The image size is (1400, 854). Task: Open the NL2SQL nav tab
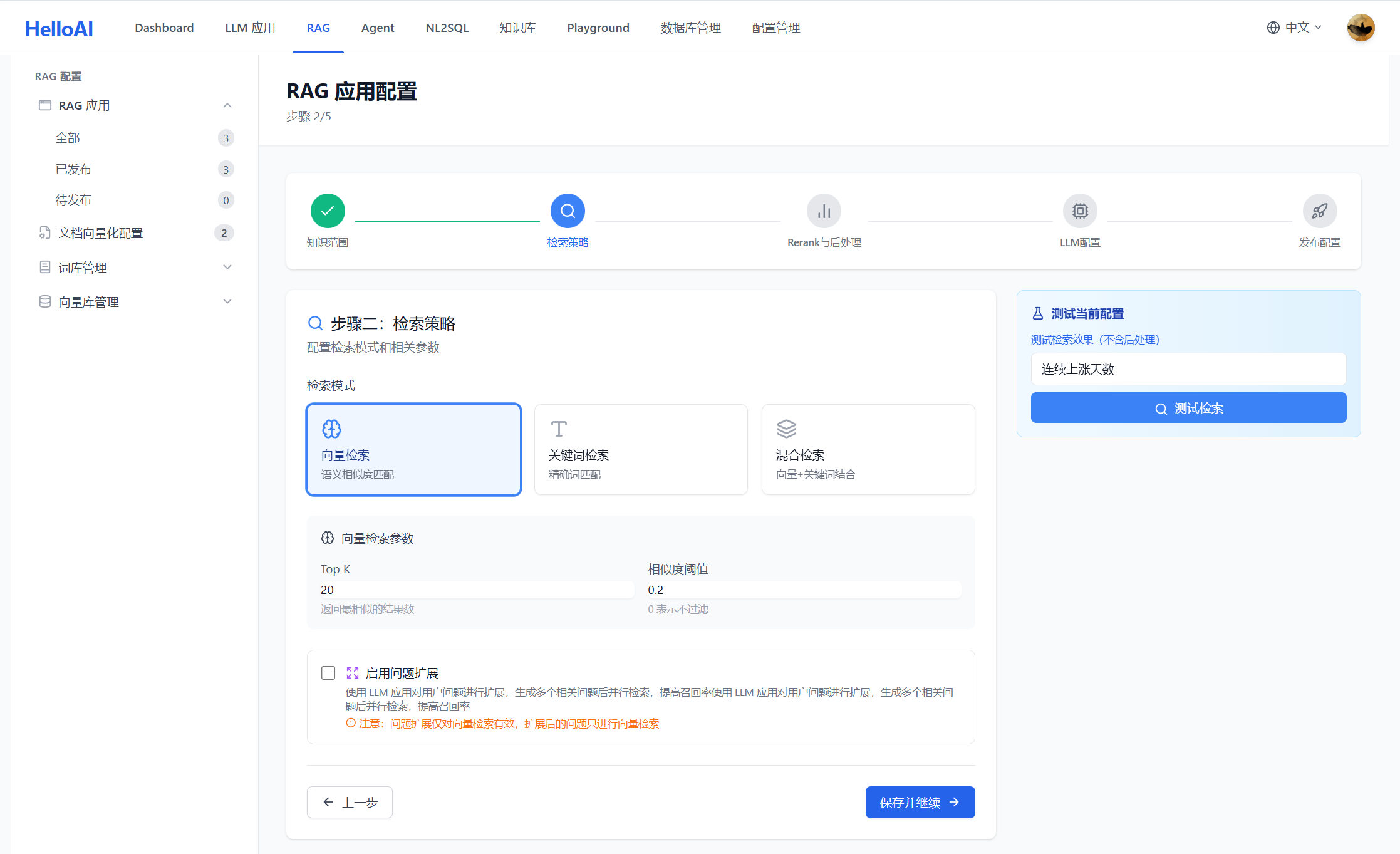(447, 28)
